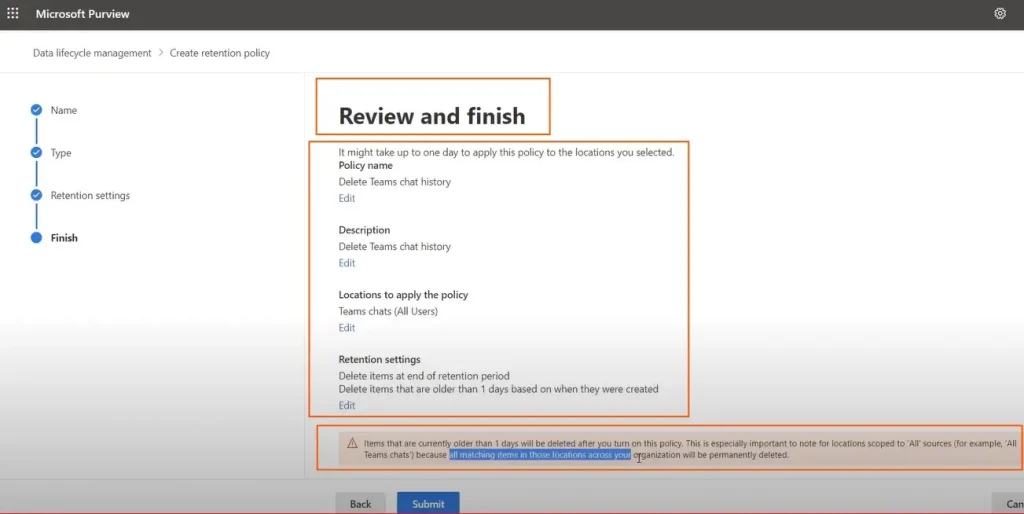The height and width of the screenshot is (514, 1024).
Task: Open the app launcher waffle icon
Action: click(x=13, y=14)
